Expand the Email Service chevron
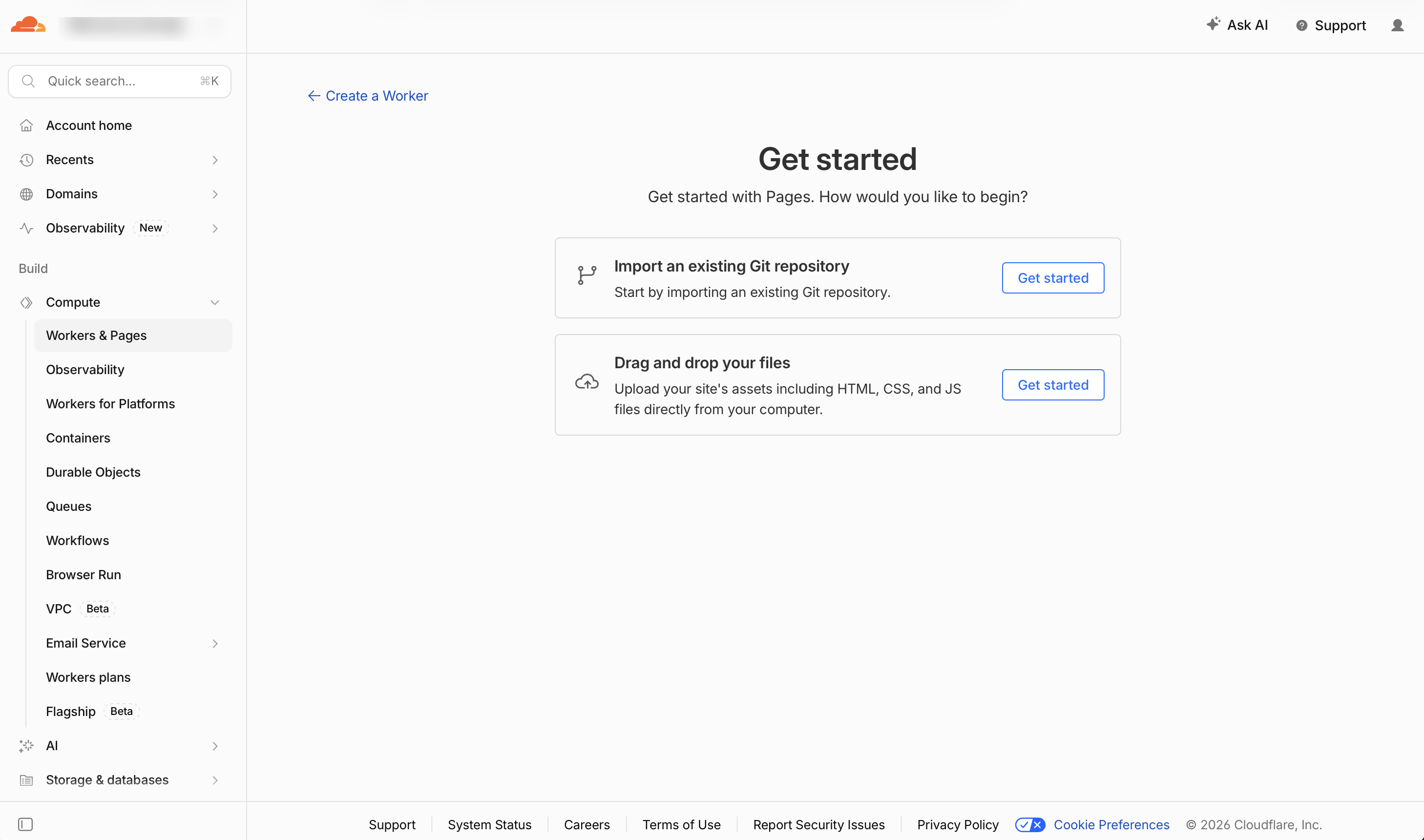This screenshot has width=1424, height=840. click(215, 643)
